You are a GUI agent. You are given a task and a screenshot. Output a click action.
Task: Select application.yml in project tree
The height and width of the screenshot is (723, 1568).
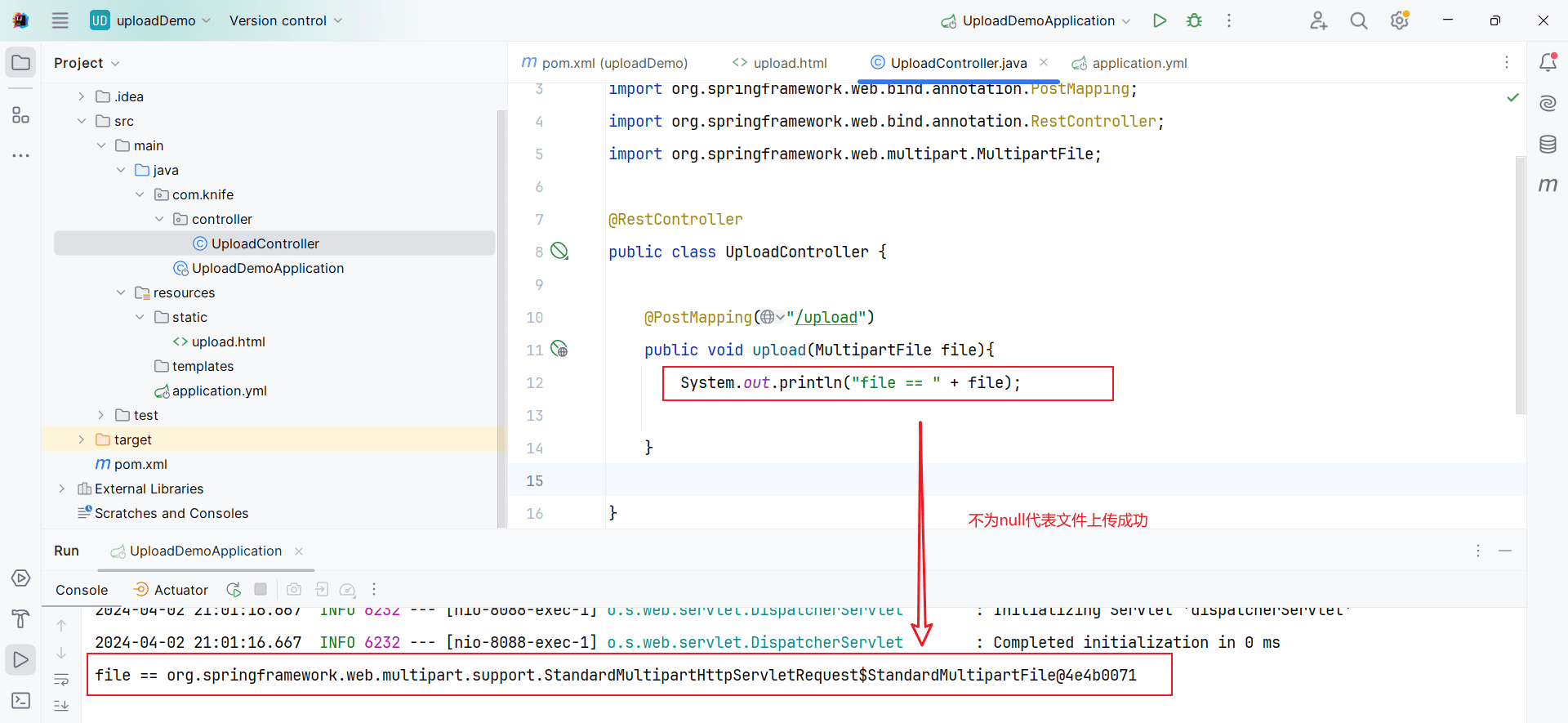click(219, 391)
